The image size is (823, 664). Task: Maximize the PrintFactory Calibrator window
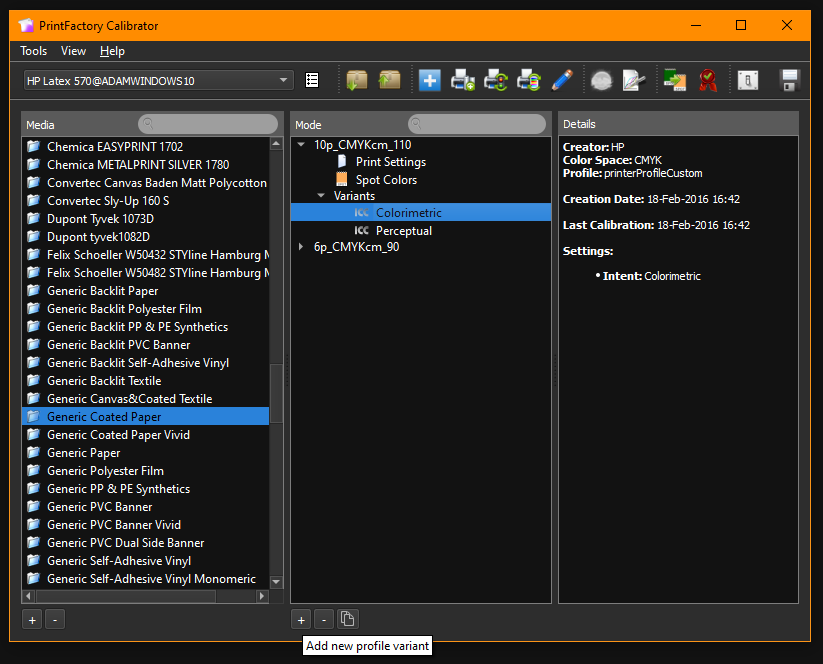pyautogui.click(x=741, y=25)
